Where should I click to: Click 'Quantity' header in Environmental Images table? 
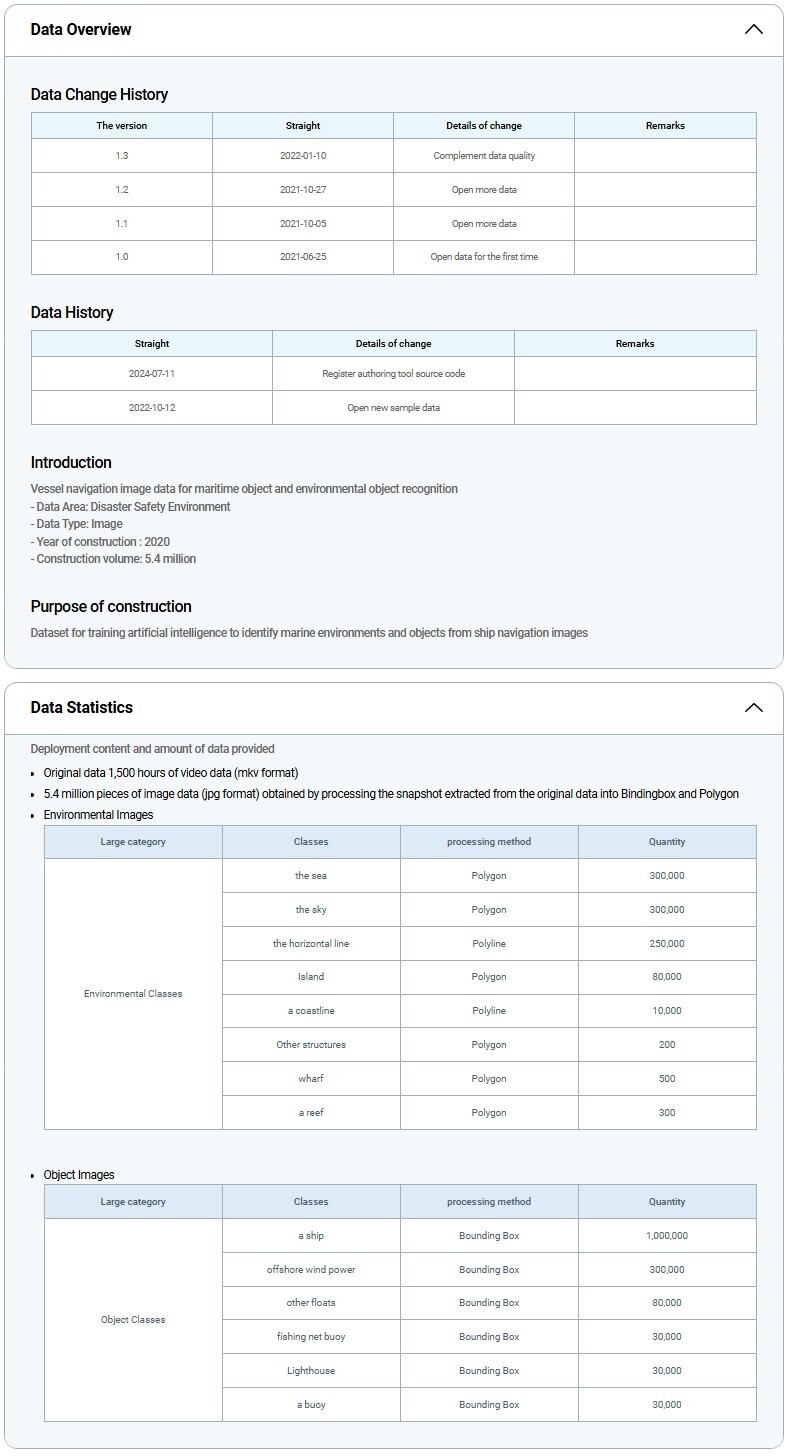click(x=667, y=842)
